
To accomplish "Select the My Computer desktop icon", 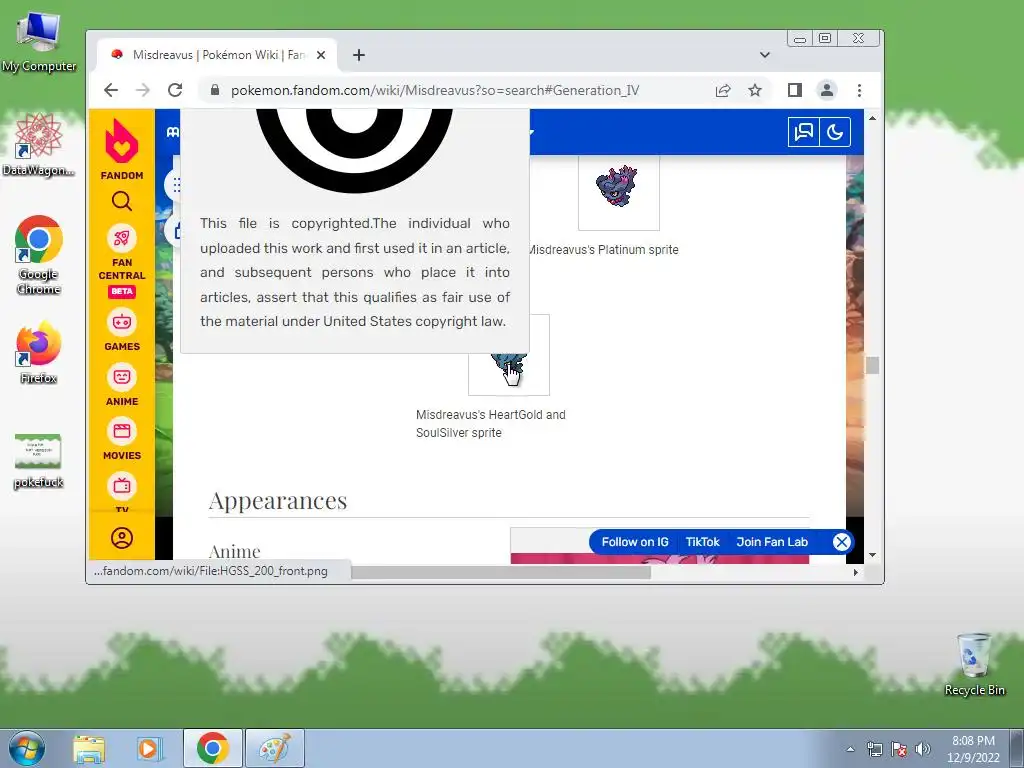I will tap(39, 43).
